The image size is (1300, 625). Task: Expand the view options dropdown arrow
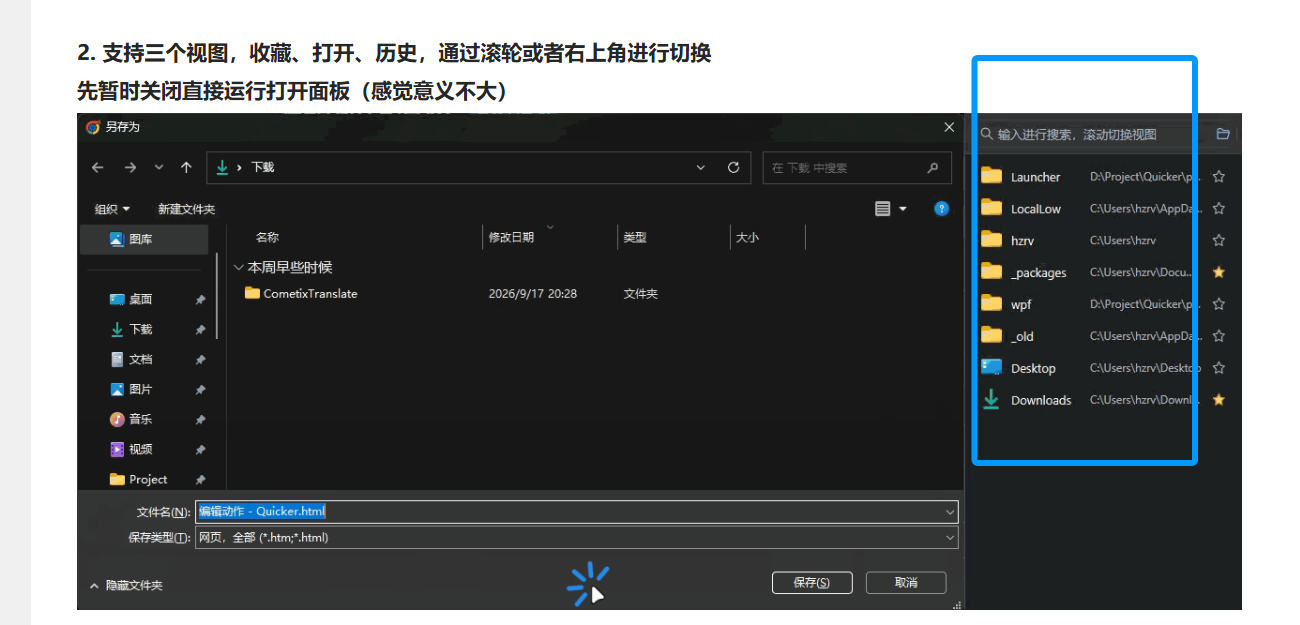click(903, 209)
